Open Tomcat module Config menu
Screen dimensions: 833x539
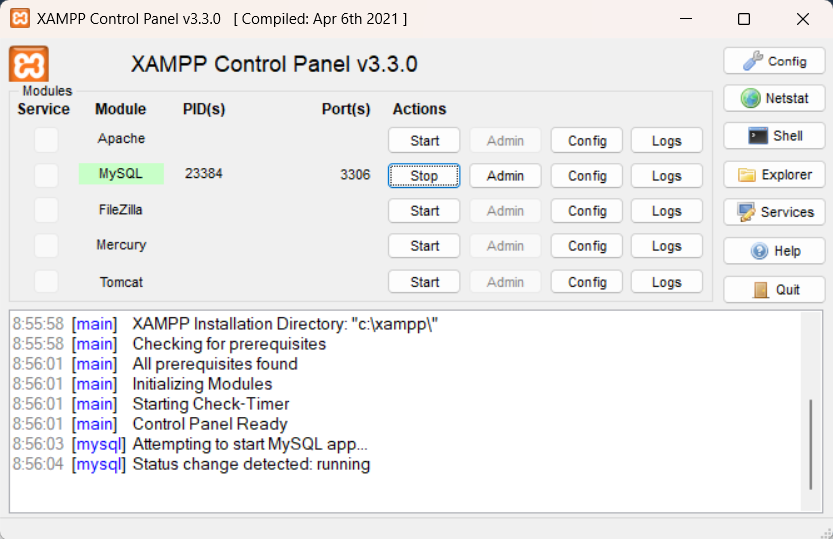click(587, 282)
